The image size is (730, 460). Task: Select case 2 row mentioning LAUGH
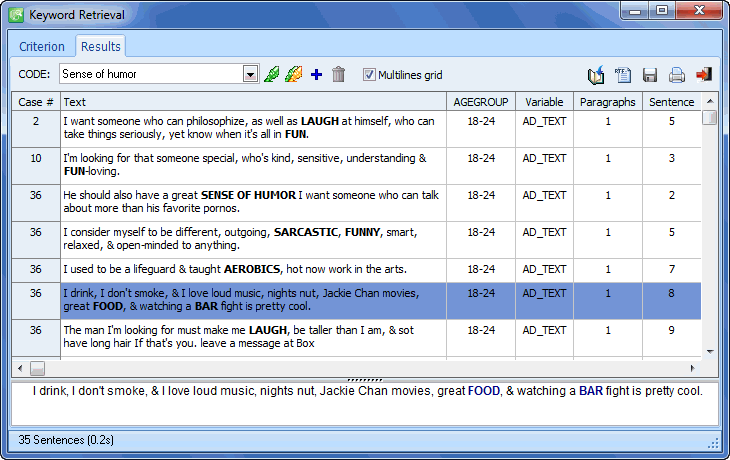[x=252, y=127]
